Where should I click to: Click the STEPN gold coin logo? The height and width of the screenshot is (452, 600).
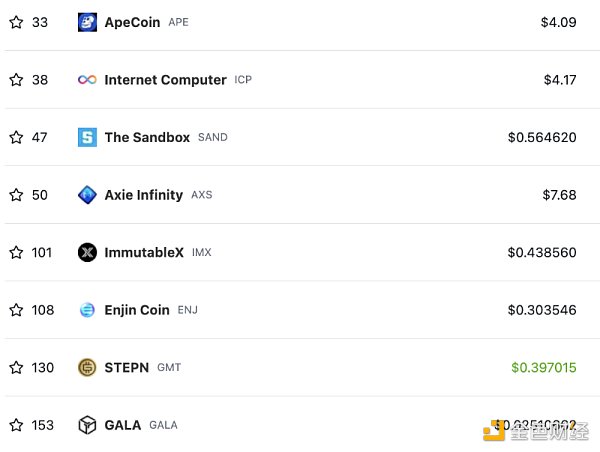pos(87,368)
